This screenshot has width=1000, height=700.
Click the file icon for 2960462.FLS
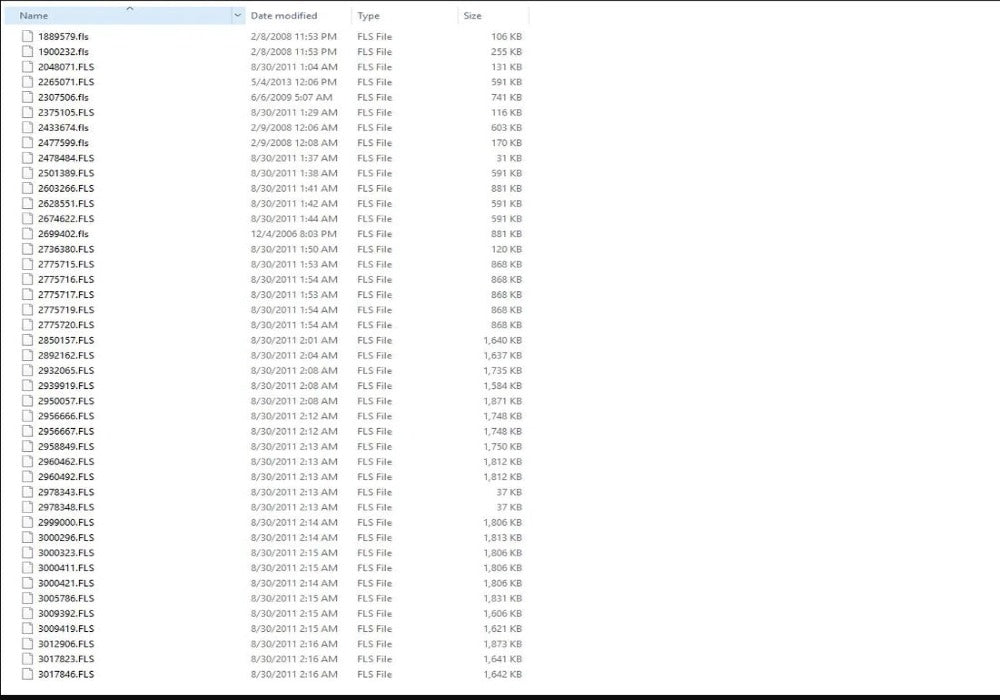28,462
